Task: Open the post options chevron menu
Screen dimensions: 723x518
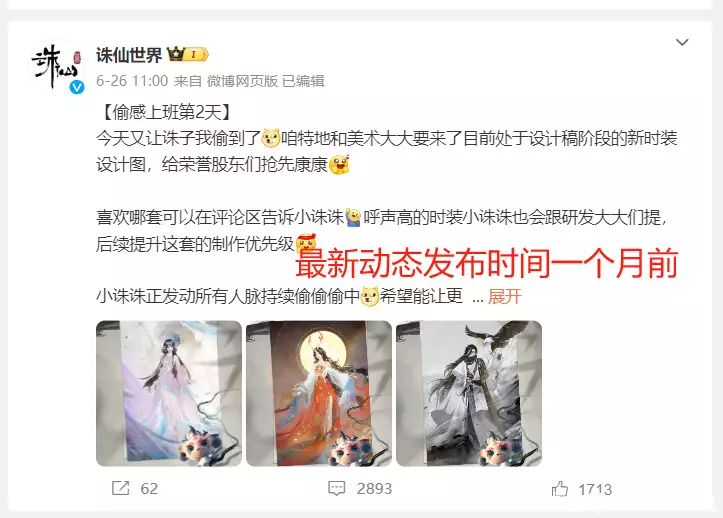Action: click(x=682, y=42)
